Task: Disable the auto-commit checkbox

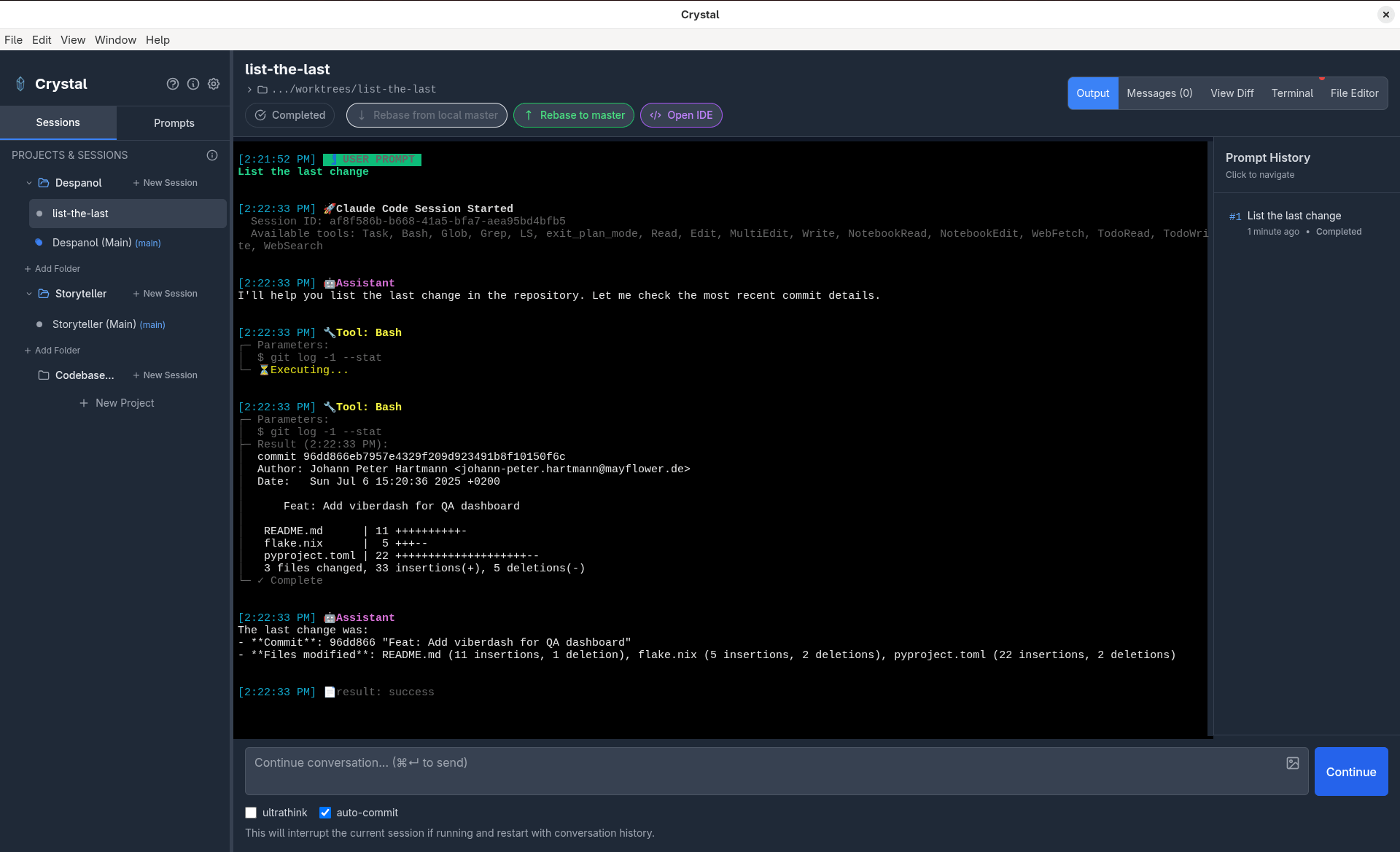Action: tap(325, 813)
